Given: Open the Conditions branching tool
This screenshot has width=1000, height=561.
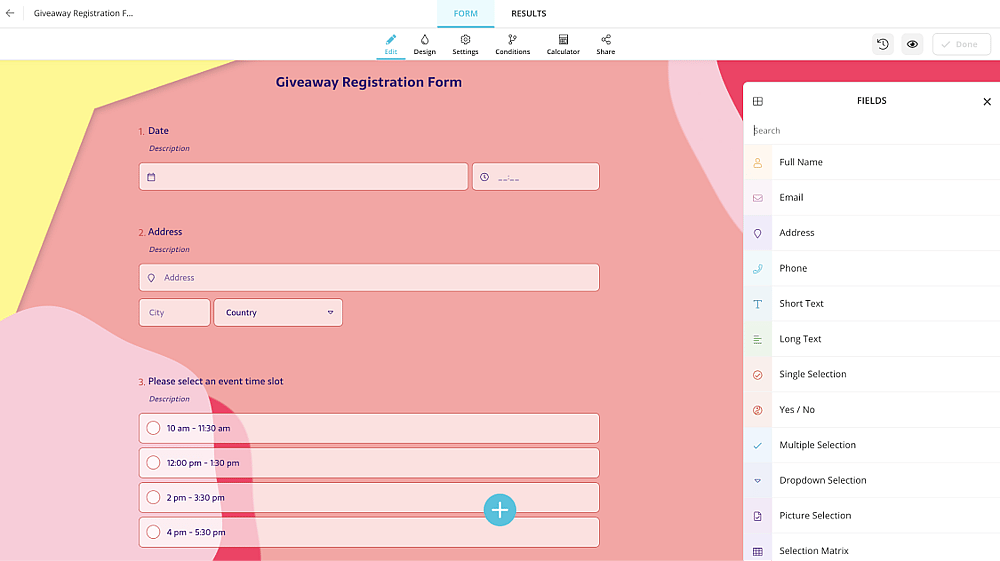Looking at the screenshot, I should point(512,45).
